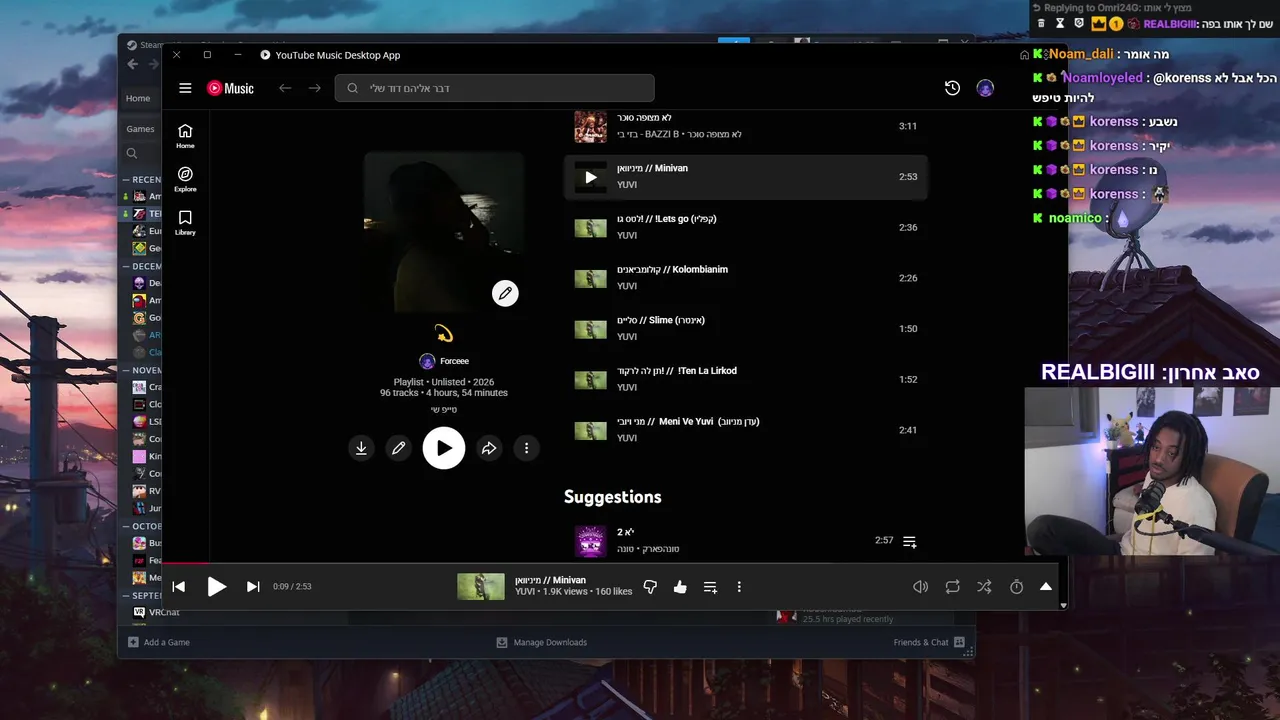Click the YUVI artist under Slime
The width and height of the screenshot is (1280, 720).
[627, 337]
